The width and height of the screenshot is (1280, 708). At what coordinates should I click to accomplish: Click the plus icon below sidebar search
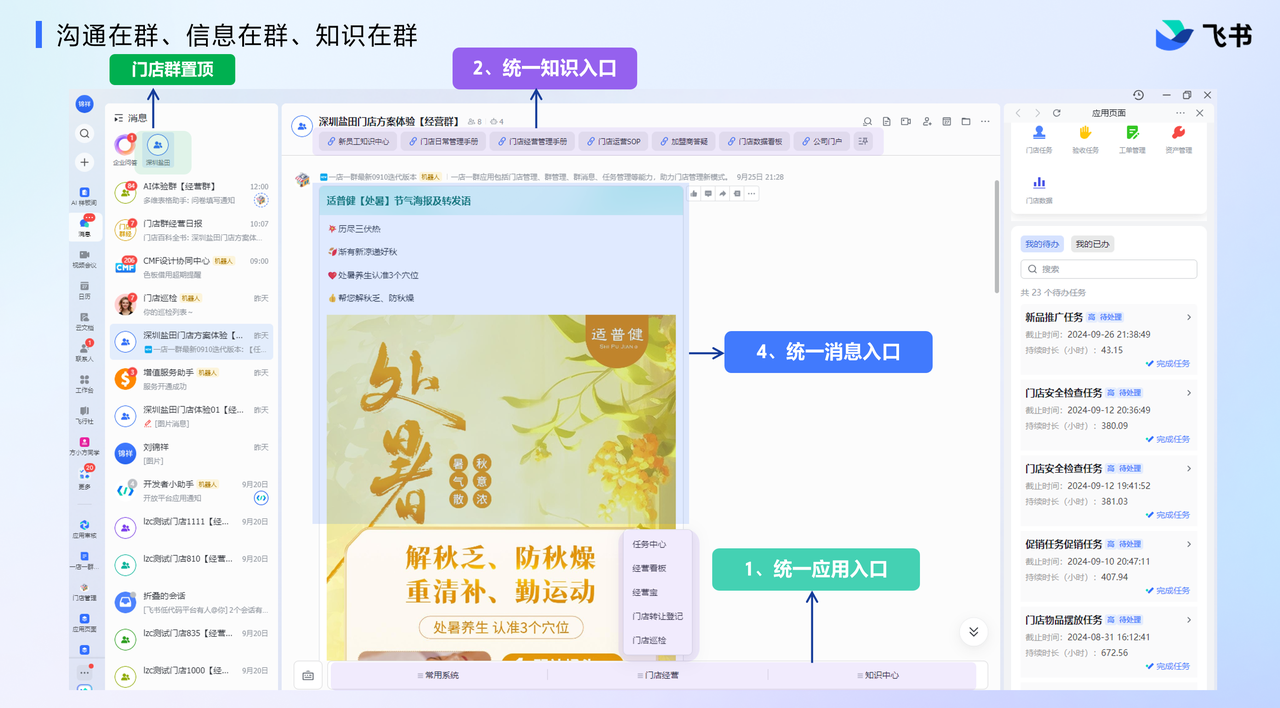tap(85, 162)
